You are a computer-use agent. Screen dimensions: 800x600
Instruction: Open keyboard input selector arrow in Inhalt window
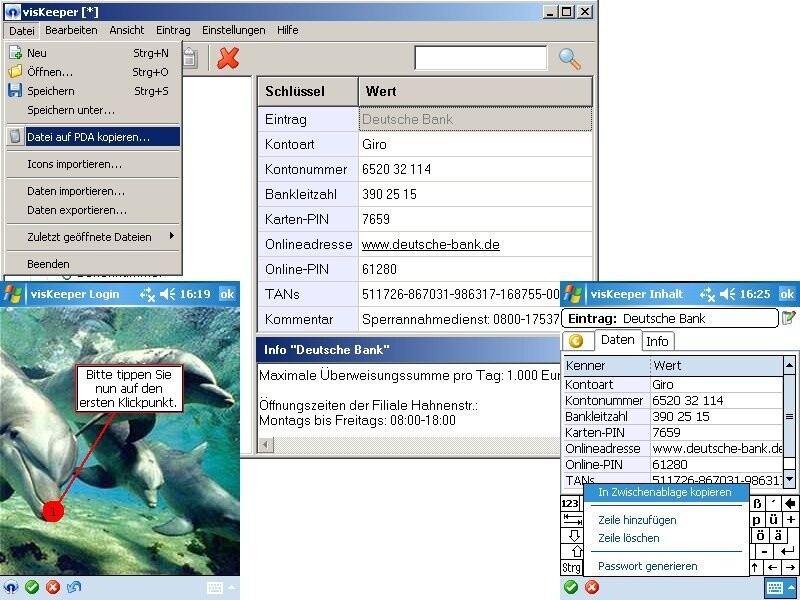[792, 588]
